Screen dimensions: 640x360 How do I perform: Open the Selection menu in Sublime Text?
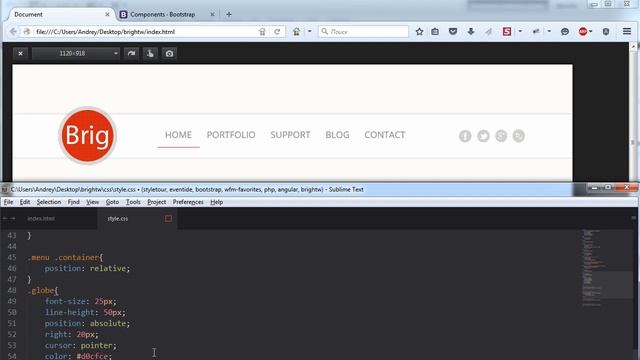click(x=49, y=202)
